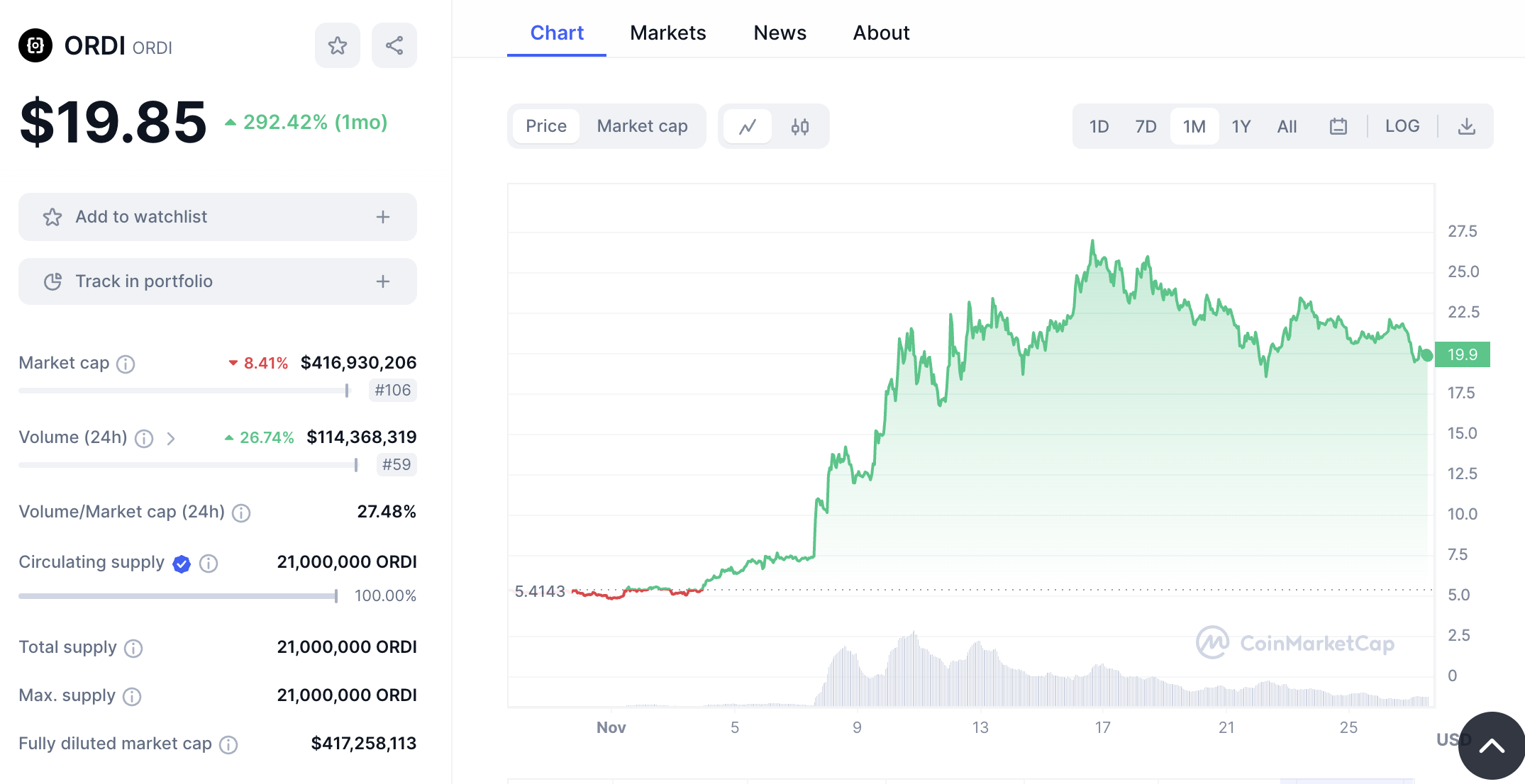1525x784 pixels.
Task: Select the Market cap chart toggle
Action: [x=642, y=126]
